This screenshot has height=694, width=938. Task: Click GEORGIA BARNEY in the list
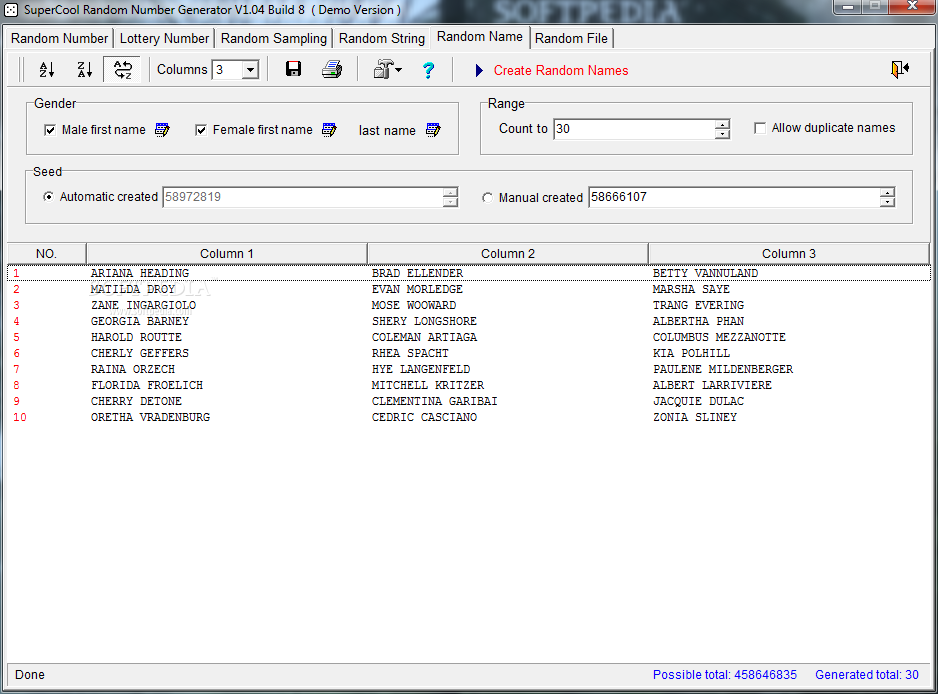tap(139, 321)
